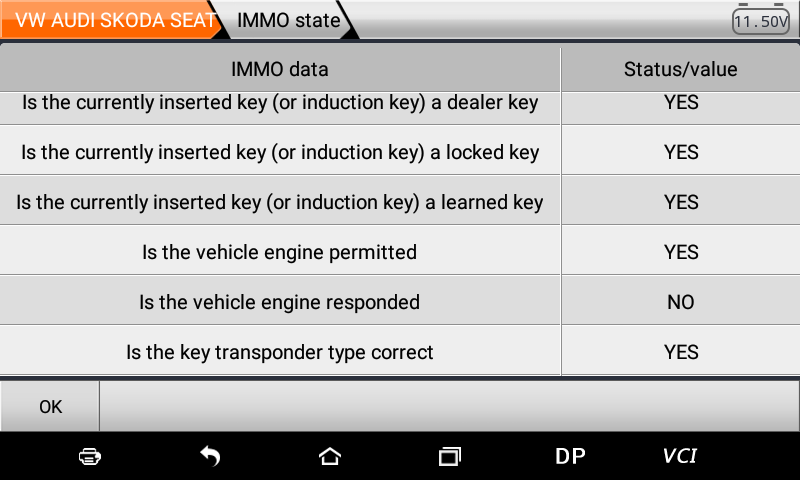The image size is (800, 480).
Task: Check the battery voltage 11.50V indicator
Action: 761,21
